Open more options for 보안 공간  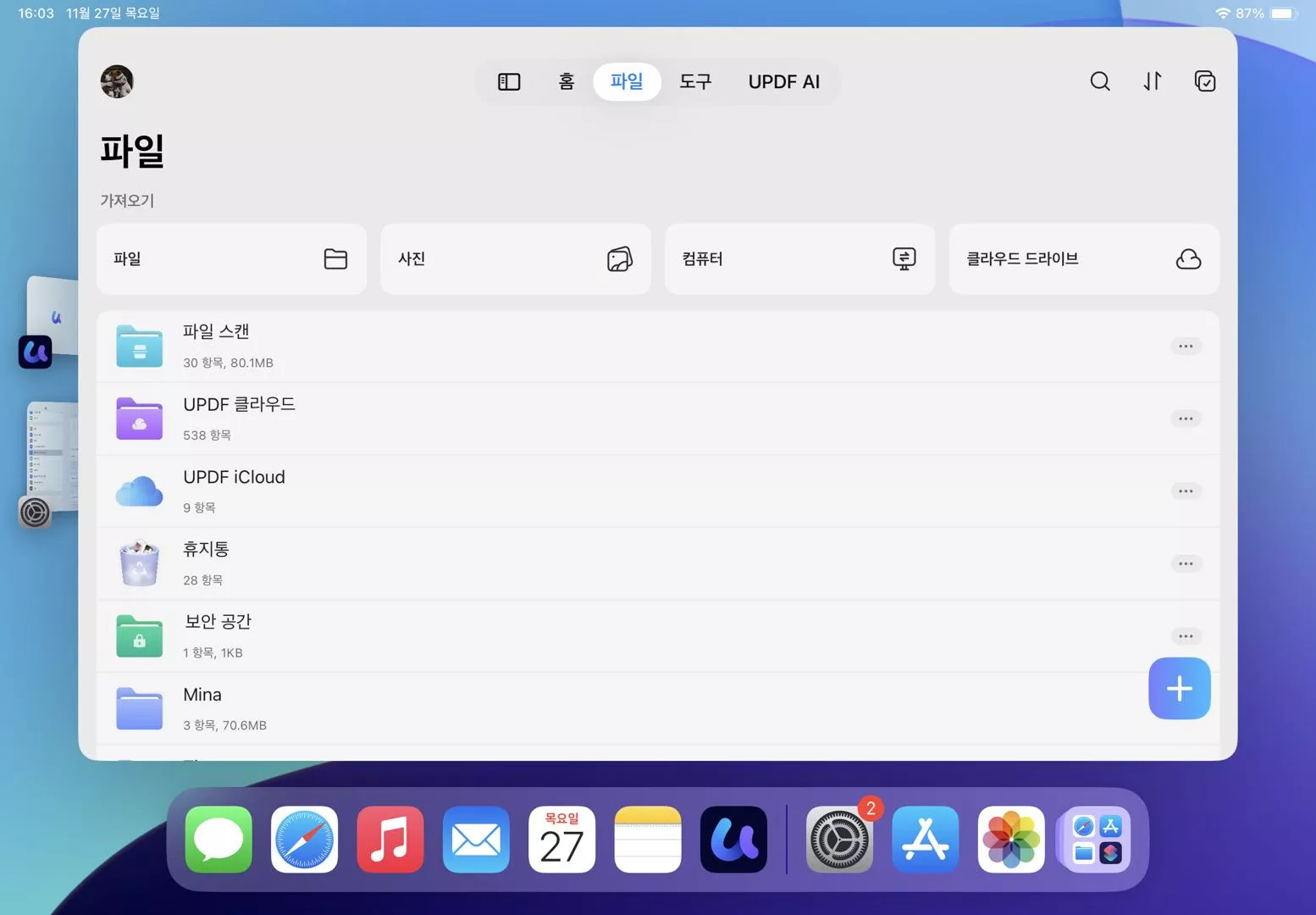[x=1186, y=636]
